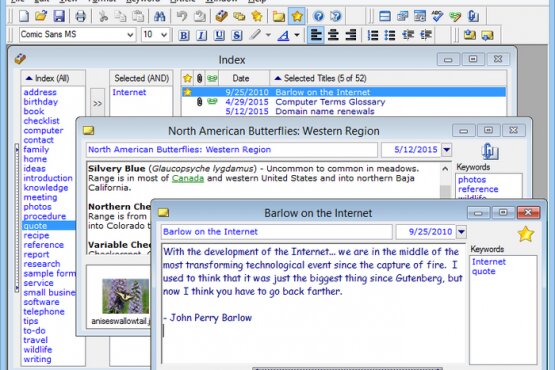
Task: Open the font color dropdown arrow
Action: click(x=297, y=35)
